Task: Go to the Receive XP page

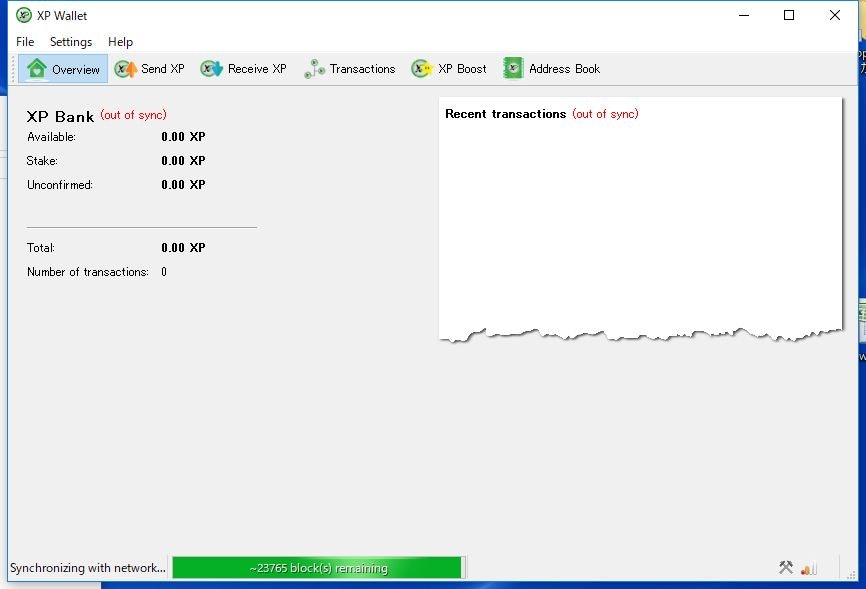Action: coord(244,69)
